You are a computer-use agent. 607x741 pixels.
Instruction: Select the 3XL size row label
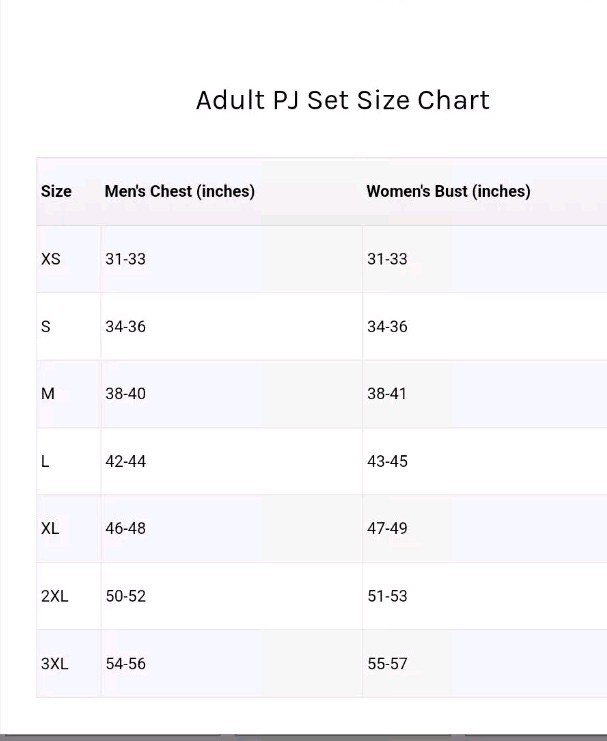point(54,663)
